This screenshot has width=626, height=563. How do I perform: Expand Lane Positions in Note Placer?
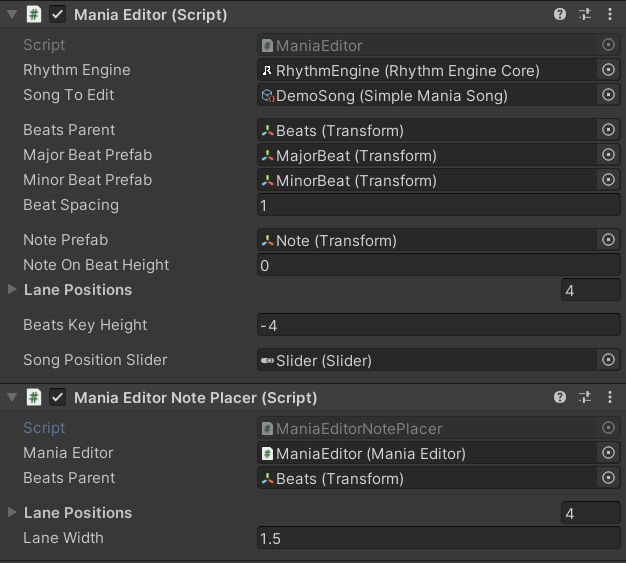pos(12,513)
